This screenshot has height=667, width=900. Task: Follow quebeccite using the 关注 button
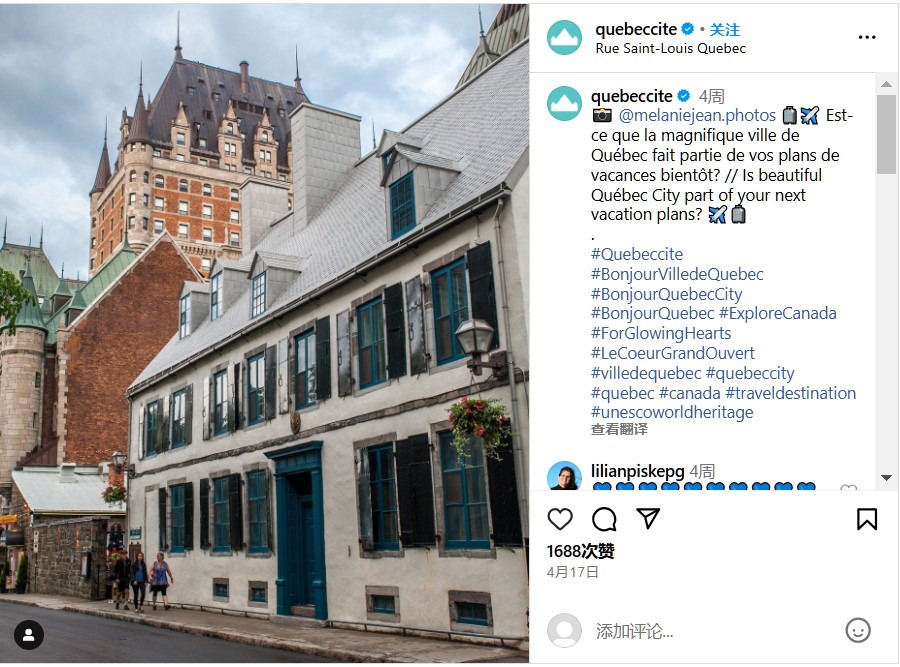point(724,29)
